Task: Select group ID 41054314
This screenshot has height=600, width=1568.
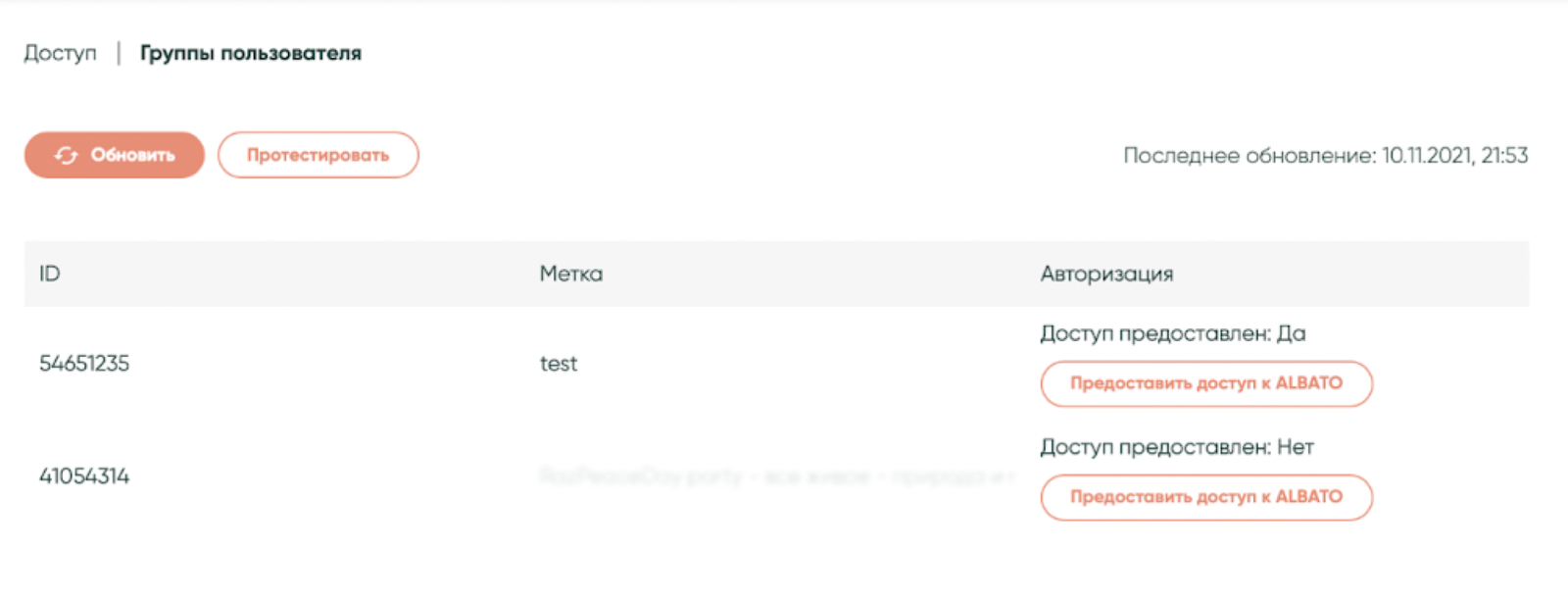Action: pyautogui.click(x=84, y=476)
